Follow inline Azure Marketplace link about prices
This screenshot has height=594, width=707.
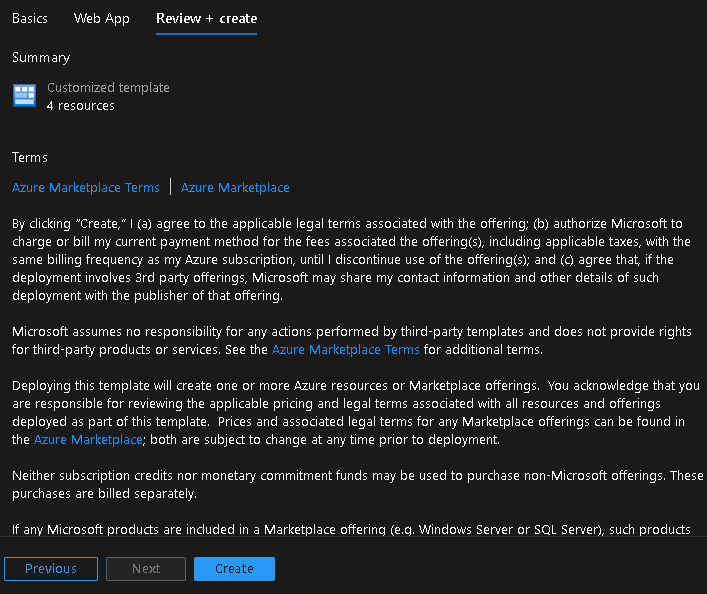coord(89,439)
